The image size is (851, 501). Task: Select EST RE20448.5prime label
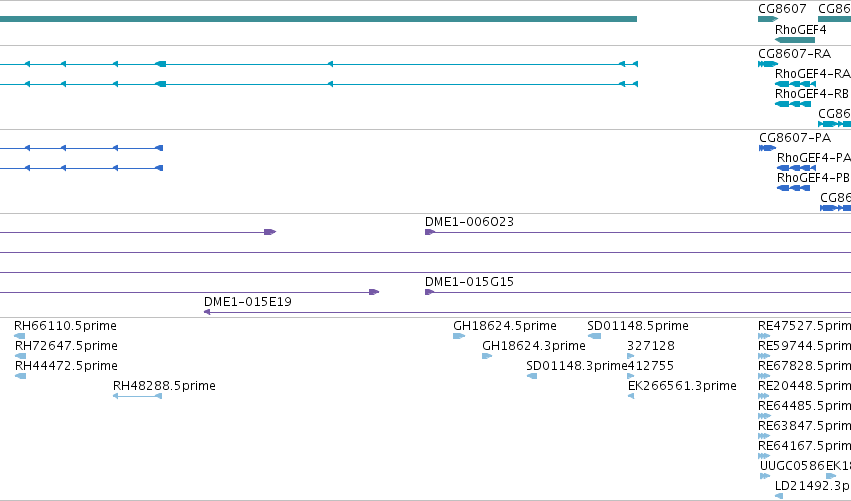[804, 386]
